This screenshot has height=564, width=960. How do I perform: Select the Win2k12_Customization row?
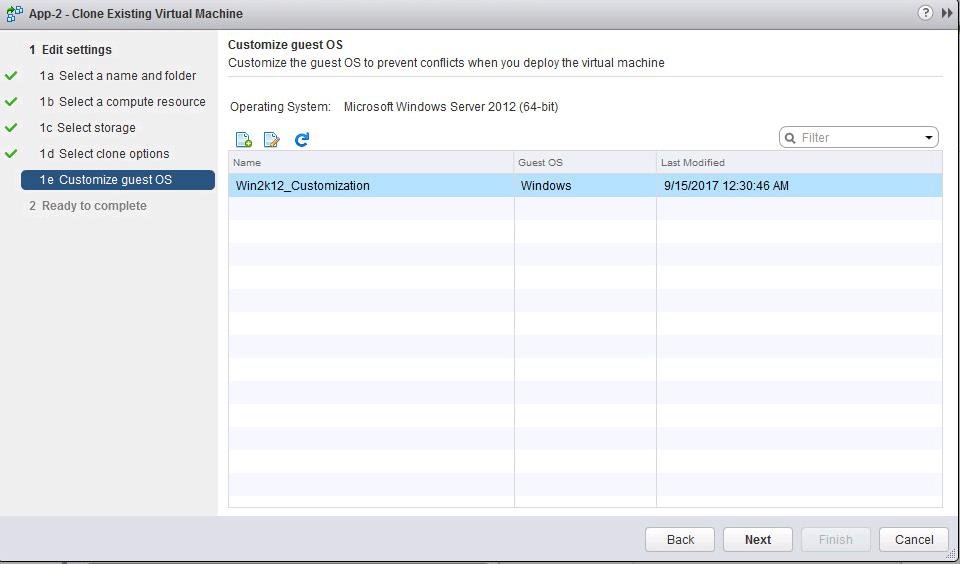(585, 186)
